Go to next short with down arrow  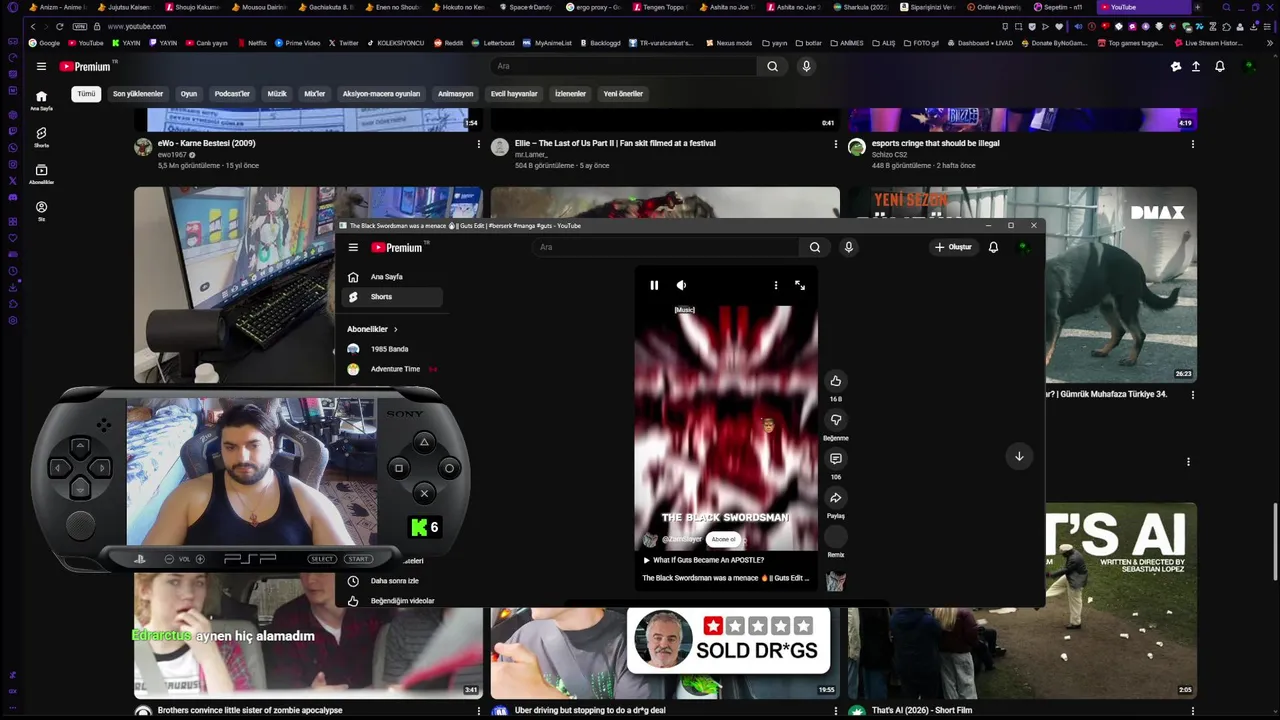(x=1019, y=456)
